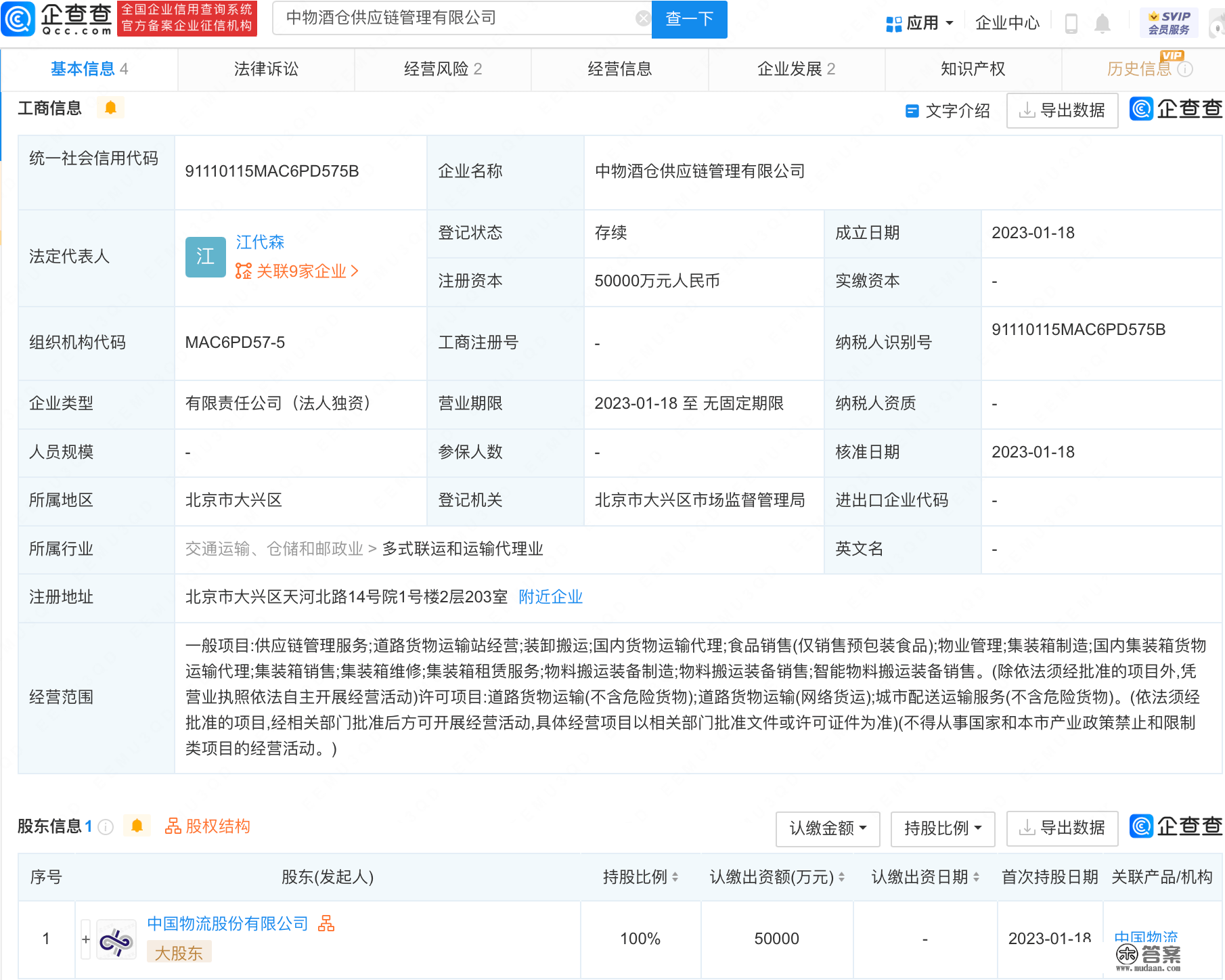Open 股权结构 equity structure
Screen dimensions: 1225x980
tap(208, 826)
